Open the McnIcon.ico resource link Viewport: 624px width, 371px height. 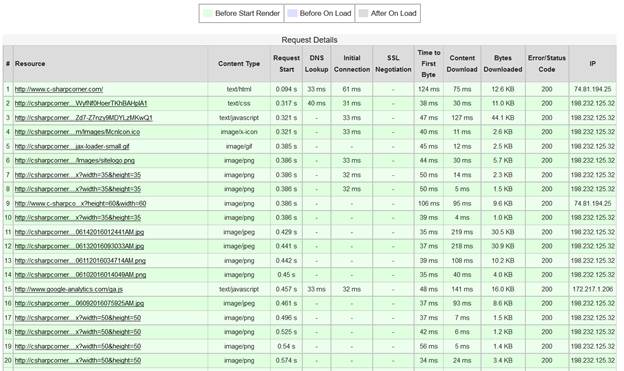pyautogui.click(x=77, y=132)
